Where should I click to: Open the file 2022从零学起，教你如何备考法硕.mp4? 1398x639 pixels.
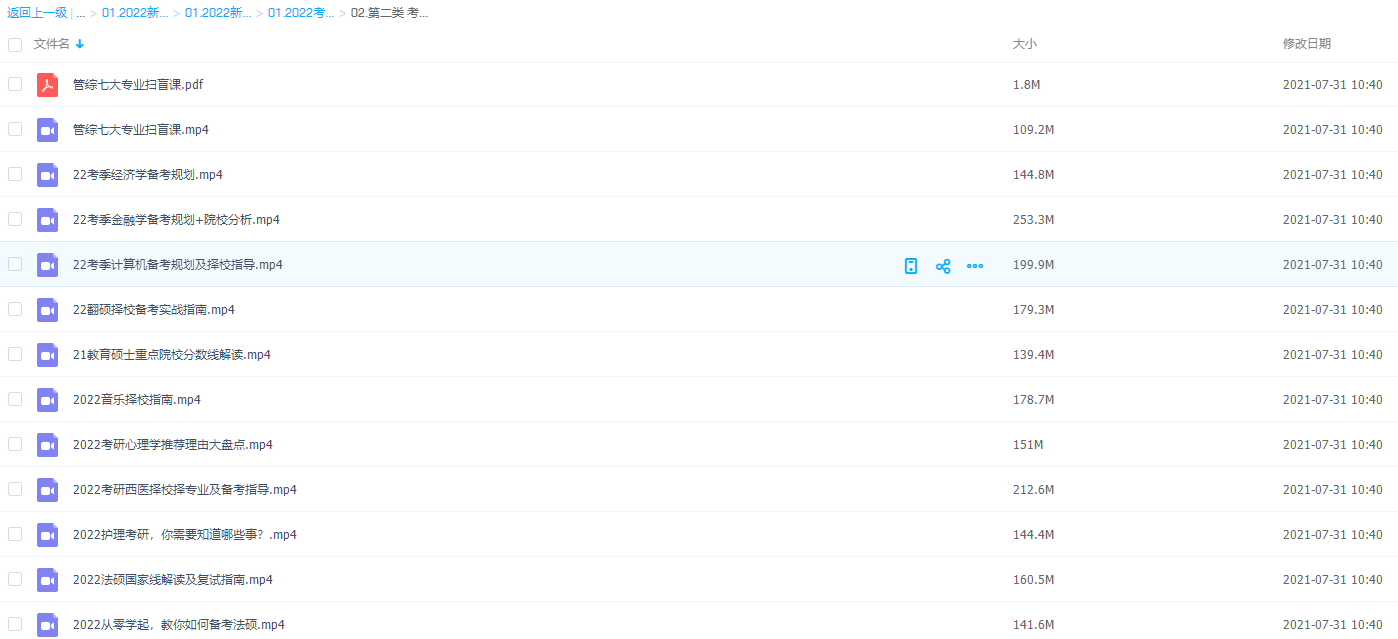click(178, 625)
